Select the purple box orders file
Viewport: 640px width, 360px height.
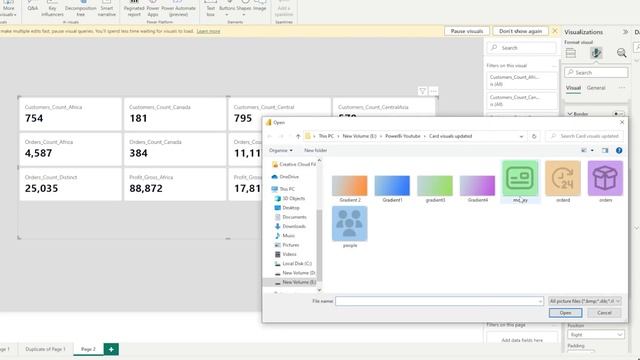tap(605, 182)
